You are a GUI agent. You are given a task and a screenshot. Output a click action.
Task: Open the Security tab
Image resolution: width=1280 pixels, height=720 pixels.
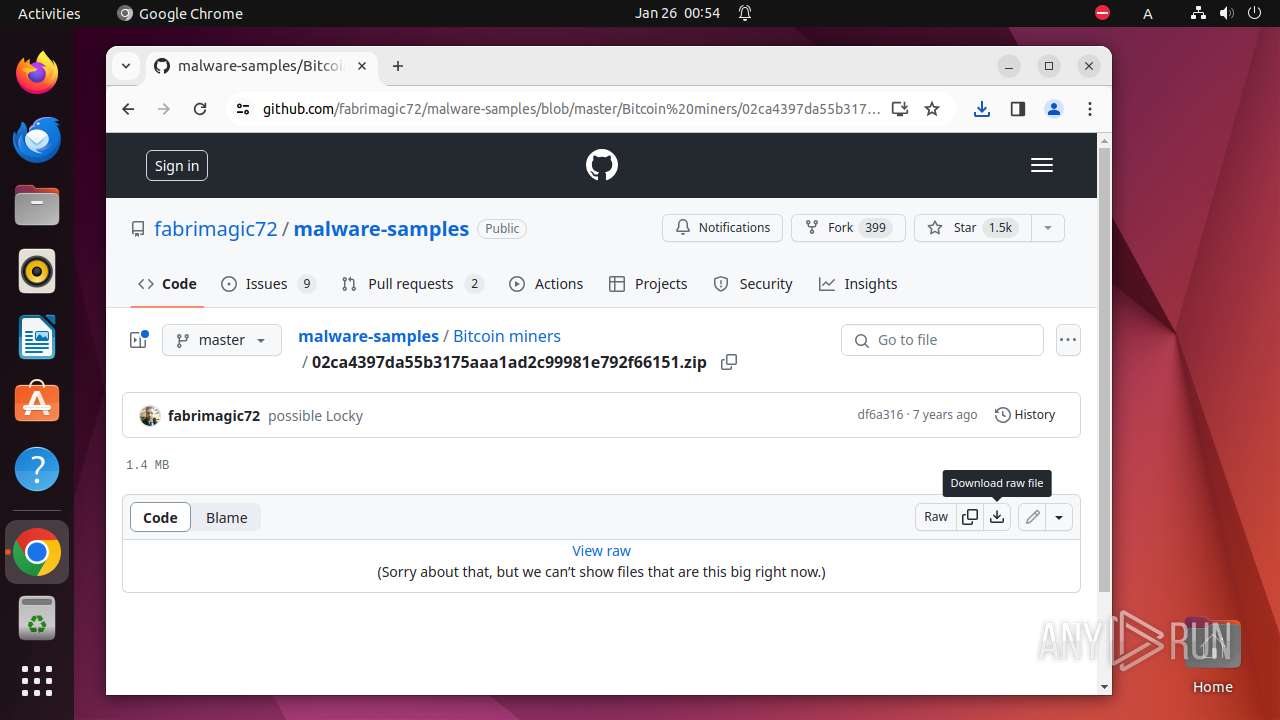coord(753,284)
